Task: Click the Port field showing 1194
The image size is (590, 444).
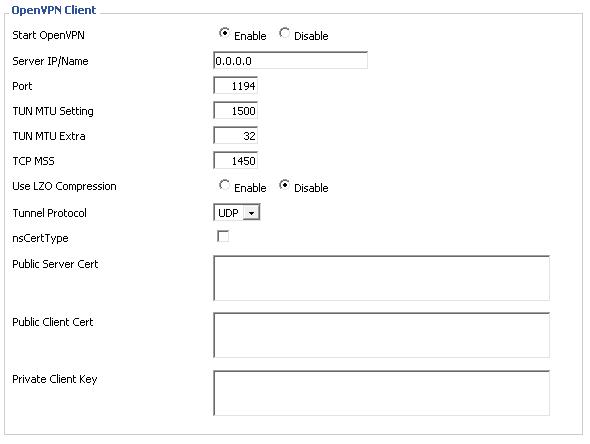Action: coord(235,85)
